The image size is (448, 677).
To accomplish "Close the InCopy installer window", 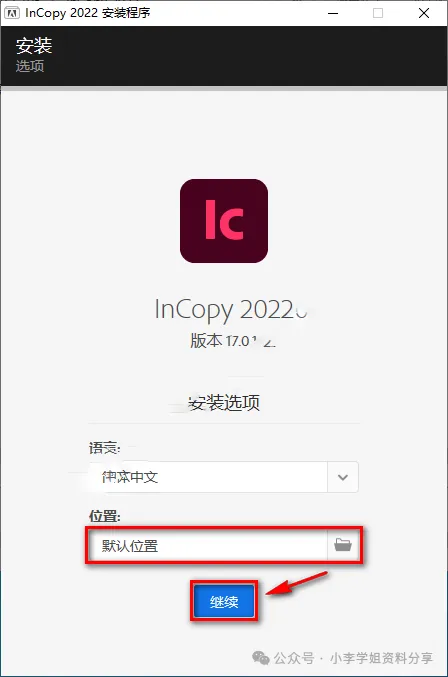I will click(424, 13).
